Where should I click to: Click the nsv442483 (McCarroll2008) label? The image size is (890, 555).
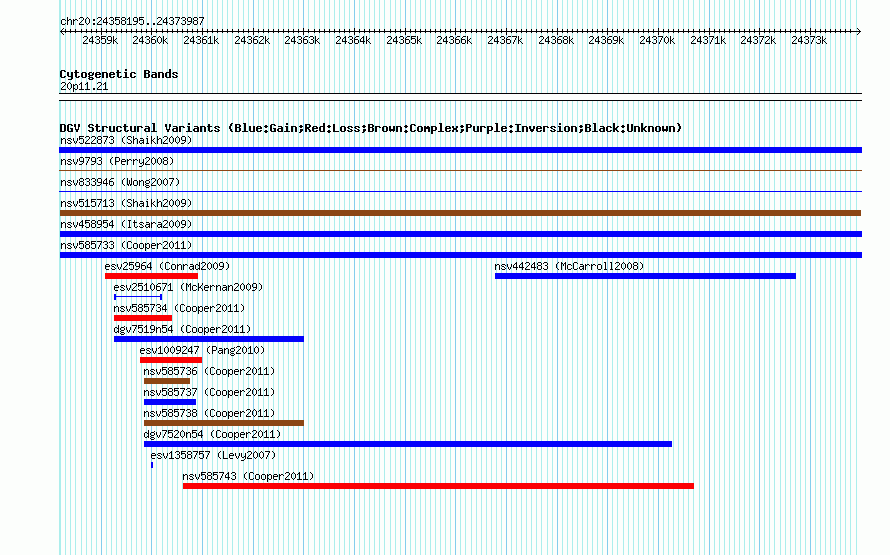[569, 266]
